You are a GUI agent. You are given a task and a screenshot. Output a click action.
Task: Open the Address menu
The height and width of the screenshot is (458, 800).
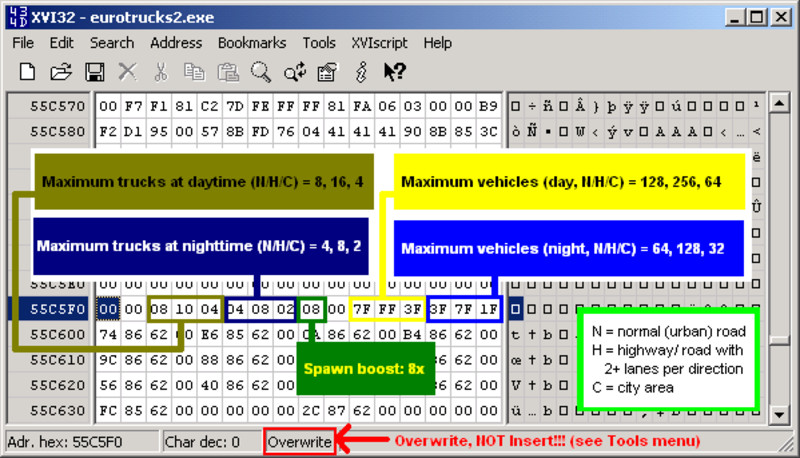click(176, 43)
